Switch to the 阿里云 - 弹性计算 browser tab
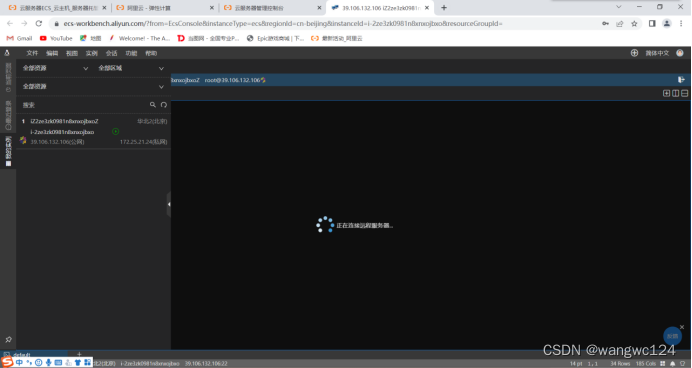The width and height of the screenshot is (692, 368). (x=165, y=8)
